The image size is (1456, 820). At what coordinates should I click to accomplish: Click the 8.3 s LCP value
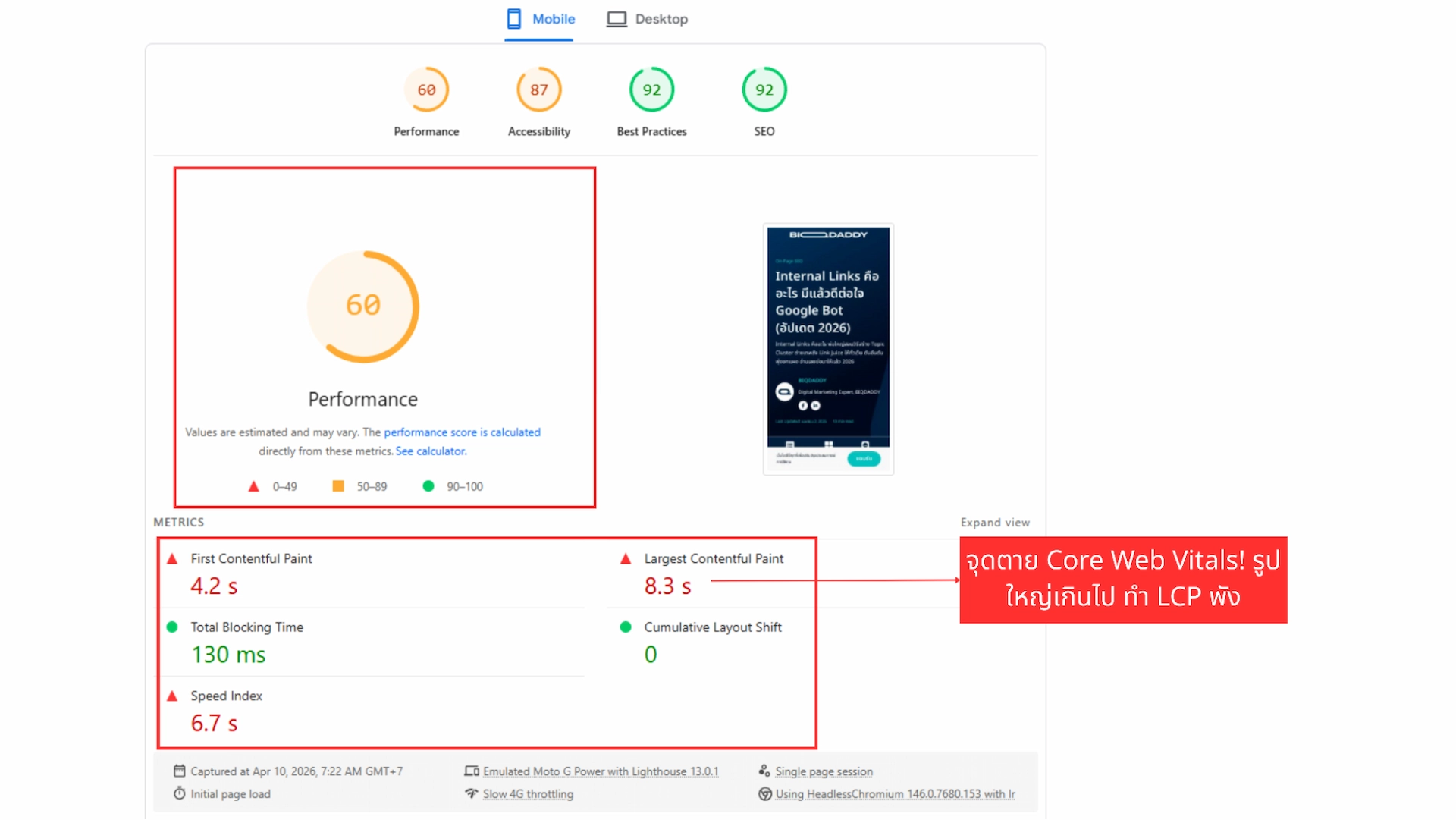coord(667,586)
